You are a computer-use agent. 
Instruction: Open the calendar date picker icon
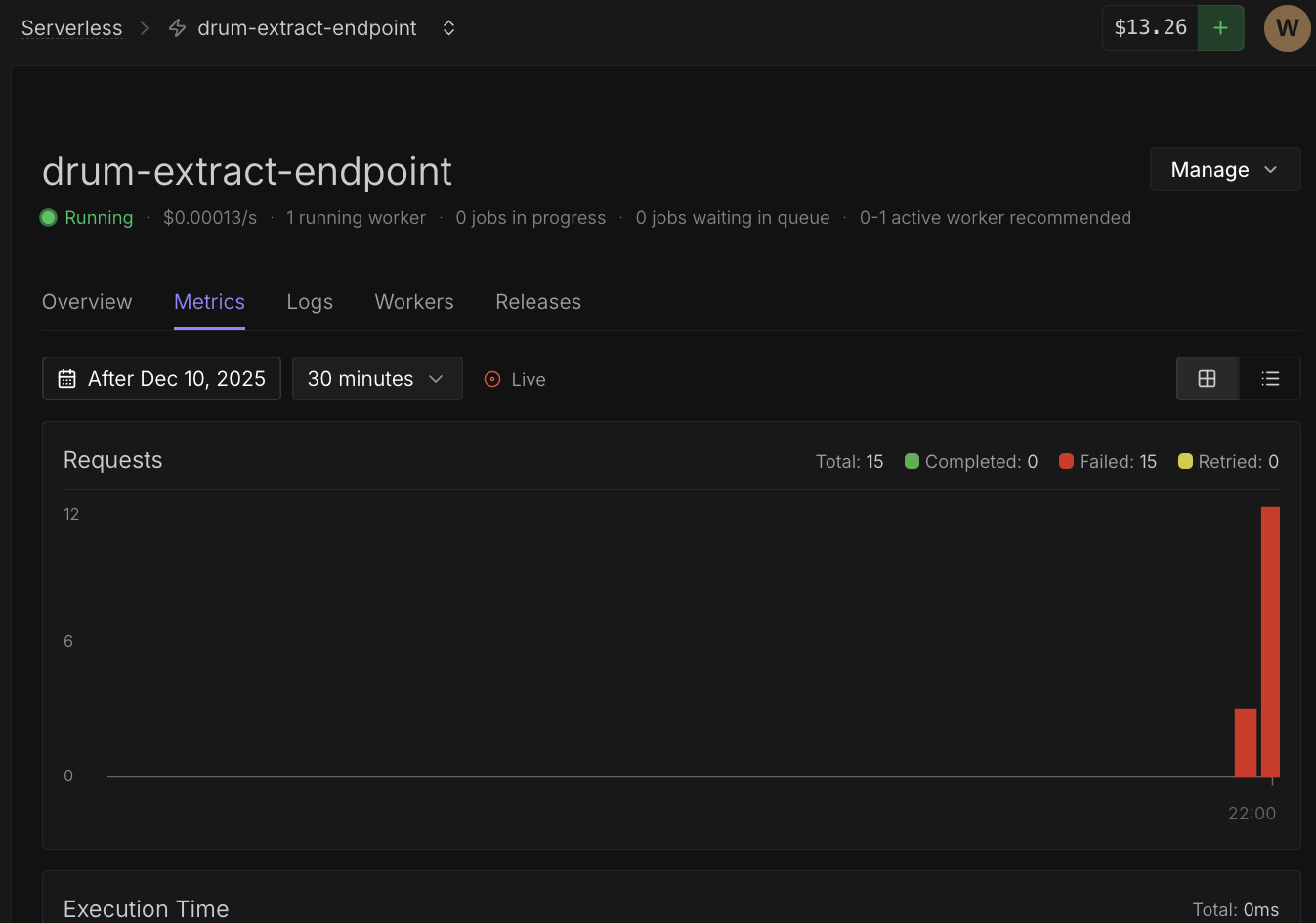[65, 378]
